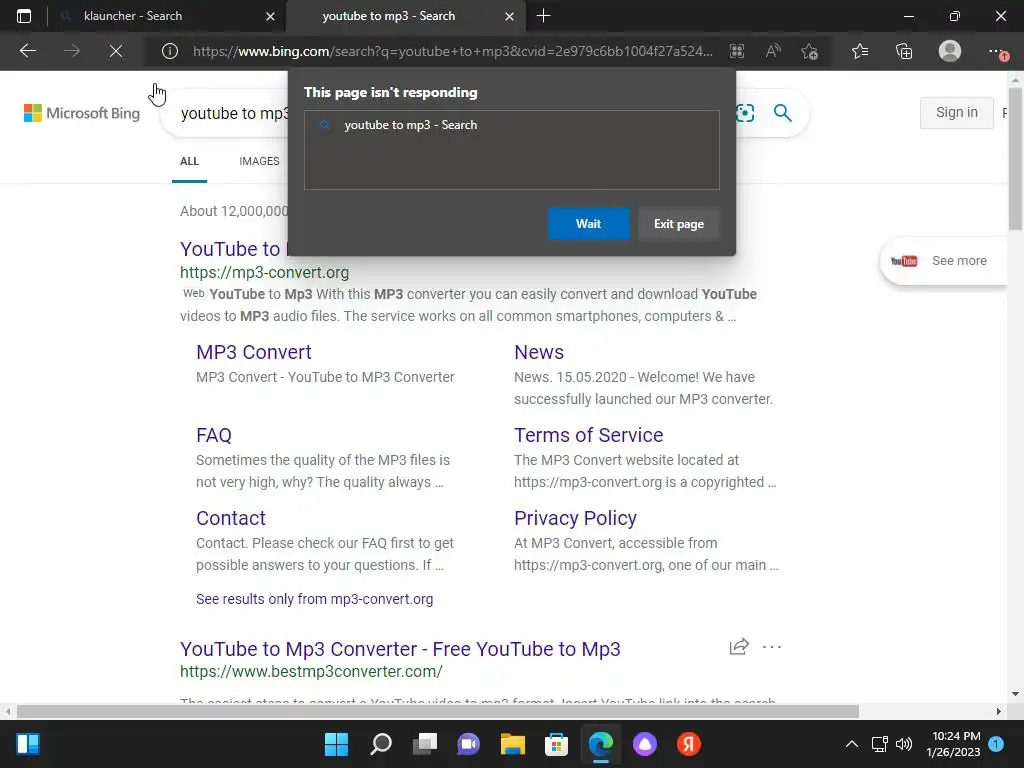Start Read Aloud from address bar

click(x=773, y=51)
